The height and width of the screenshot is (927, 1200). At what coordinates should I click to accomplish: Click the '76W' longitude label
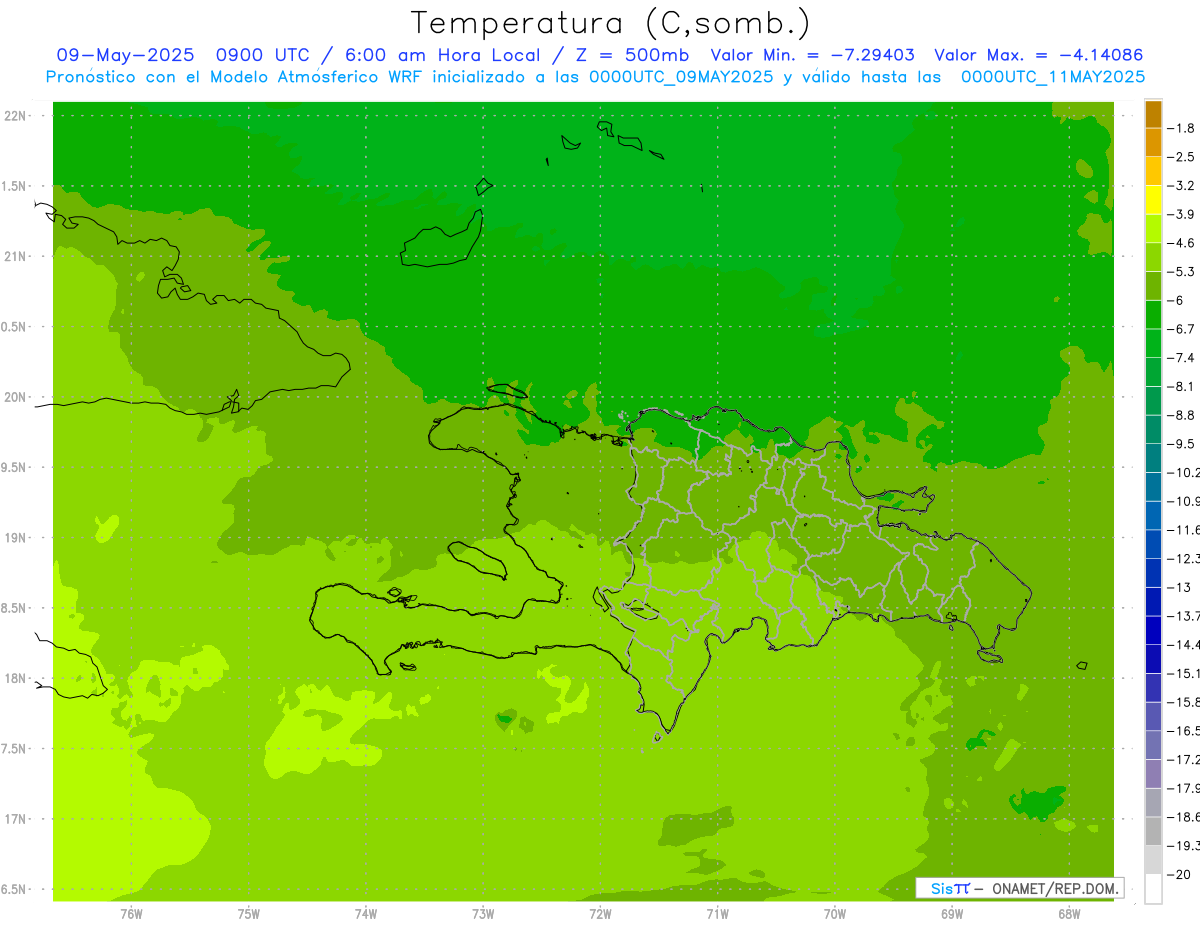click(x=131, y=914)
